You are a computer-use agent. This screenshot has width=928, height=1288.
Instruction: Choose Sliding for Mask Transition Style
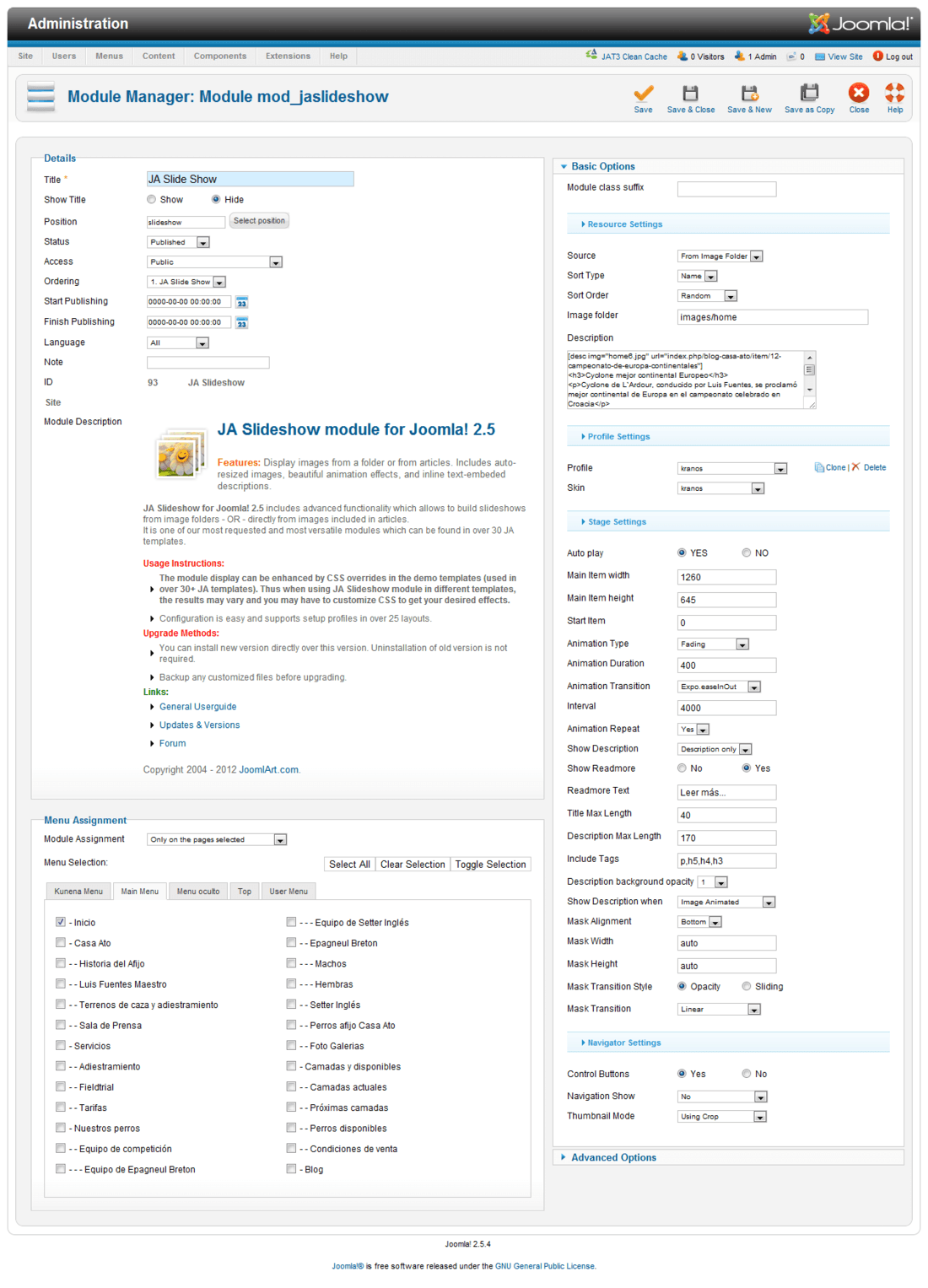point(747,986)
